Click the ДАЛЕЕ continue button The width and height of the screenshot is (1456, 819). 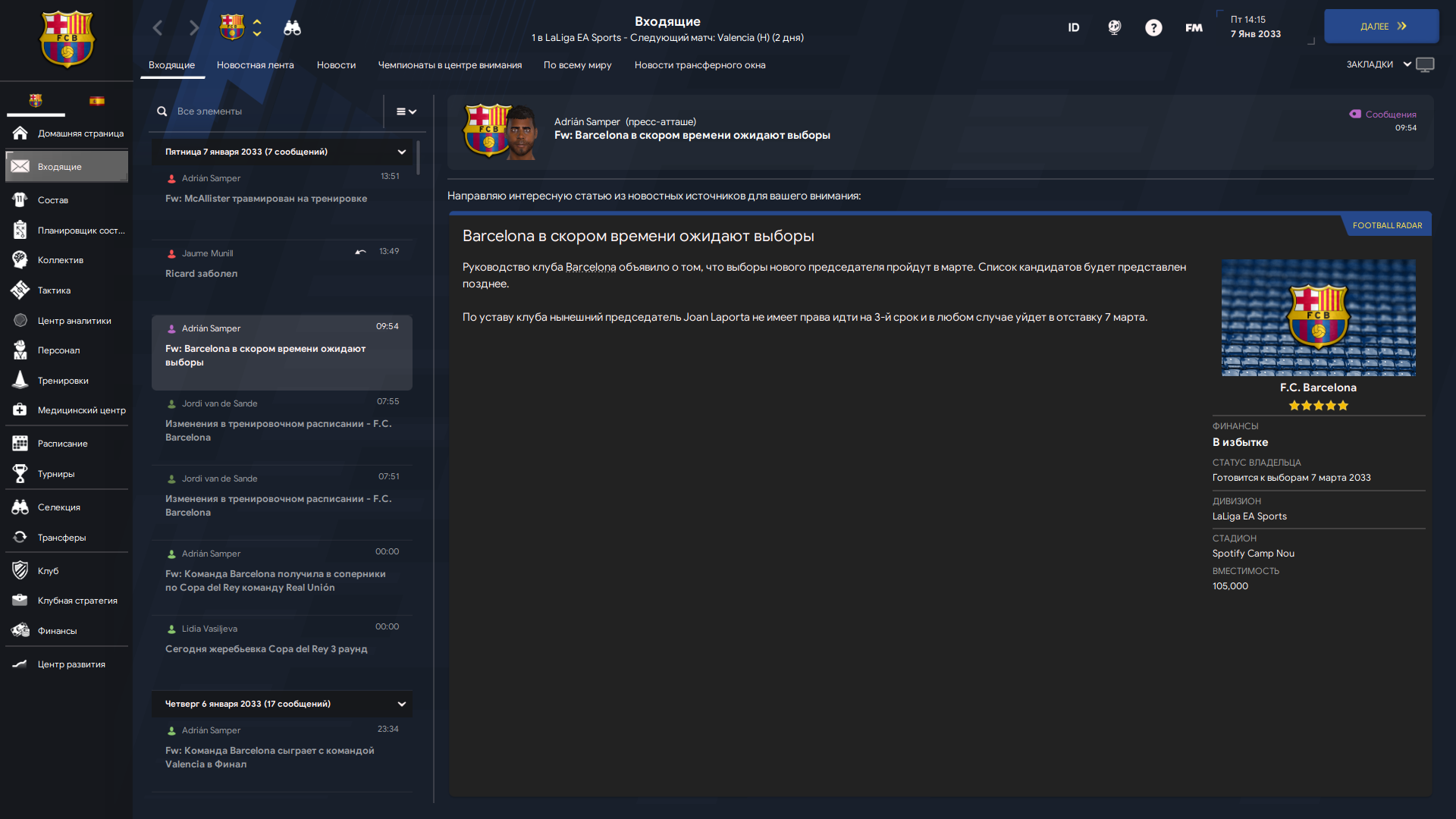click(1382, 26)
